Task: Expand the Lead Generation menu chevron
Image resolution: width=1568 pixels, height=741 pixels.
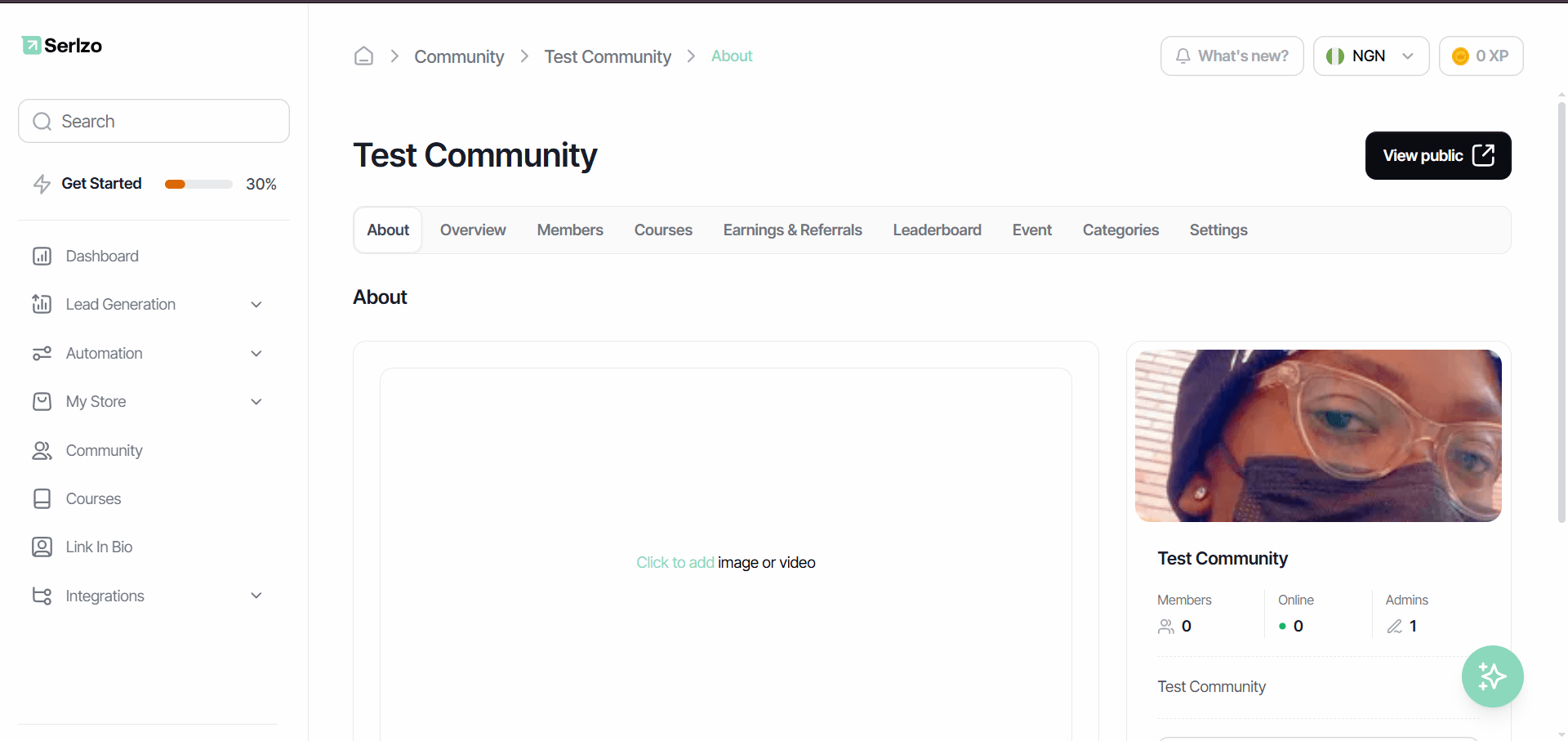Action: click(256, 305)
